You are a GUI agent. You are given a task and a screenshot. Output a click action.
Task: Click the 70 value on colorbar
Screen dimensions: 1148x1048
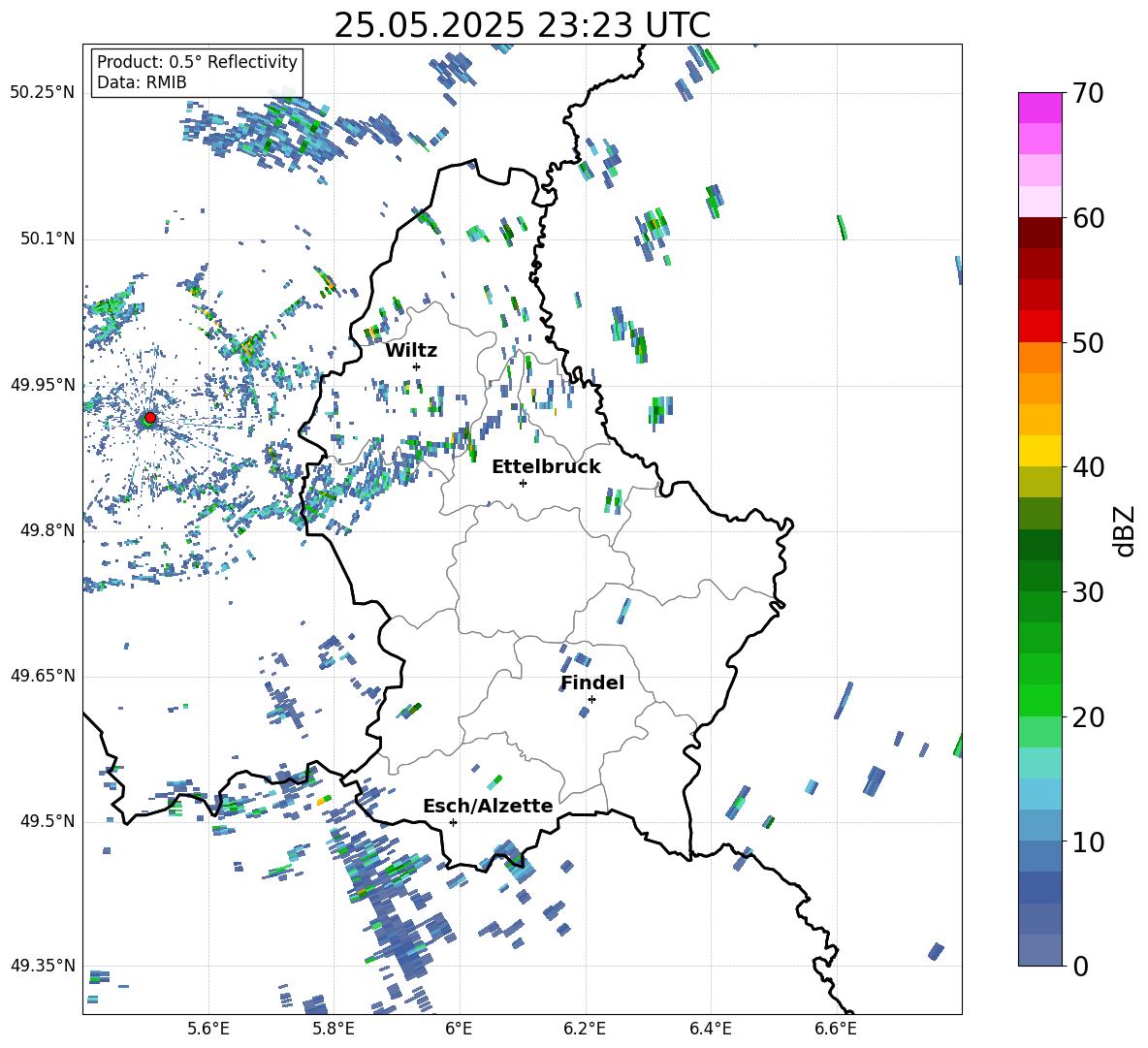1088,94
